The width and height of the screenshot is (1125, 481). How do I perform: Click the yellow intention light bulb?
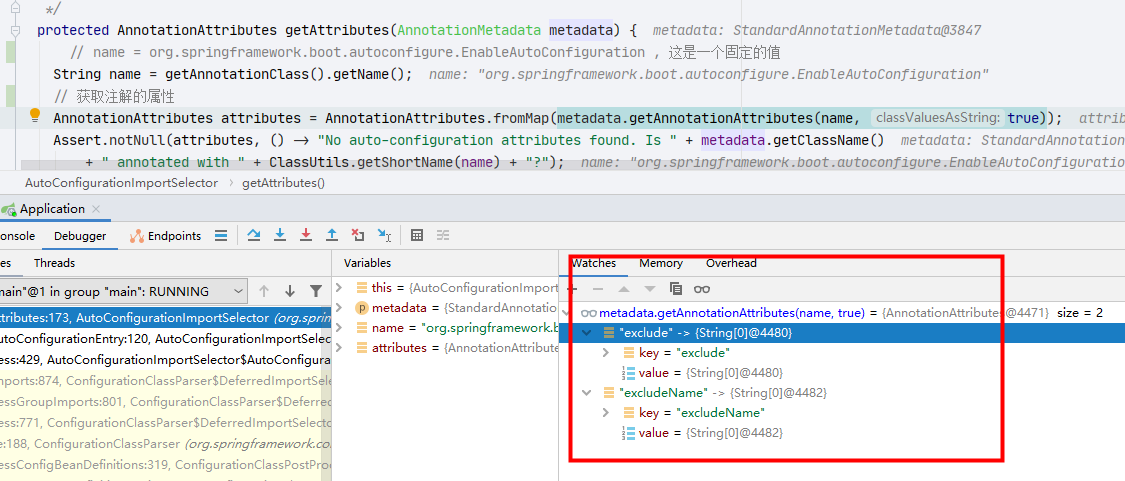click(33, 117)
